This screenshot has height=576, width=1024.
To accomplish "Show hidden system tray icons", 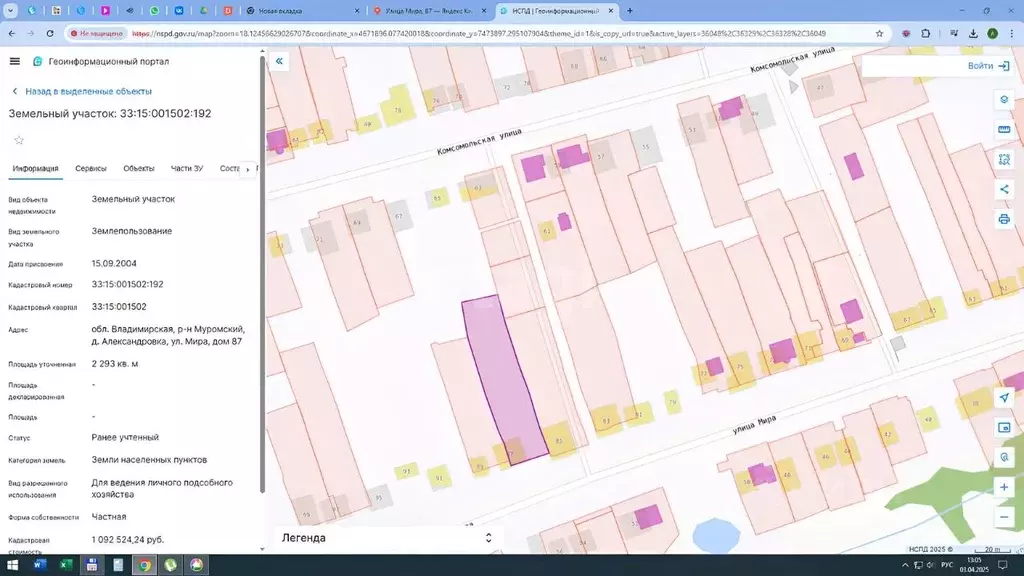I will (x=905, y=566).
